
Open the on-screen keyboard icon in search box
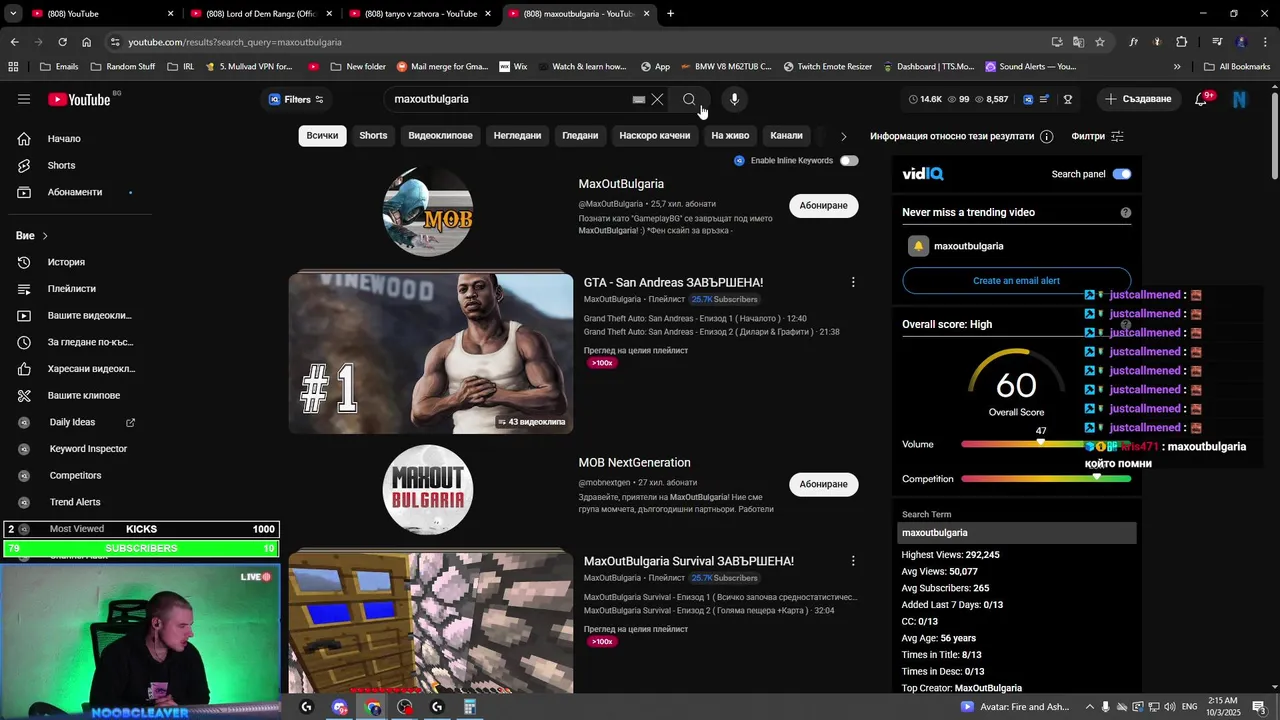point(638,99)
